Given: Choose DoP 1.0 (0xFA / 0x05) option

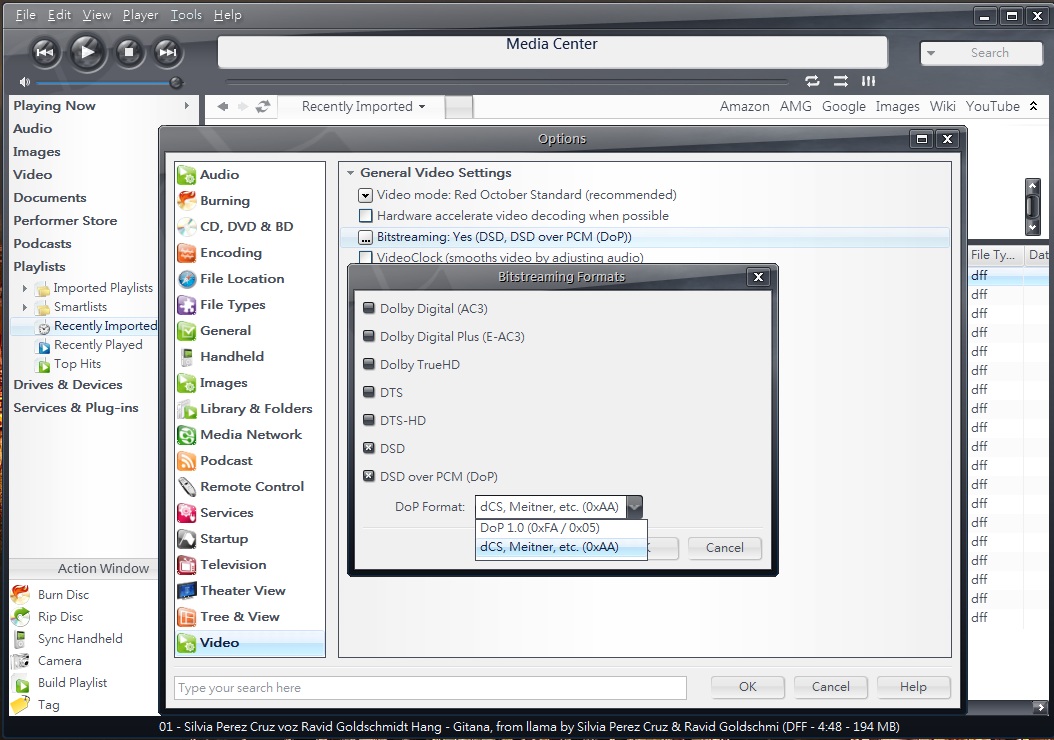Looking at the screenshot, I should [540, 528].
